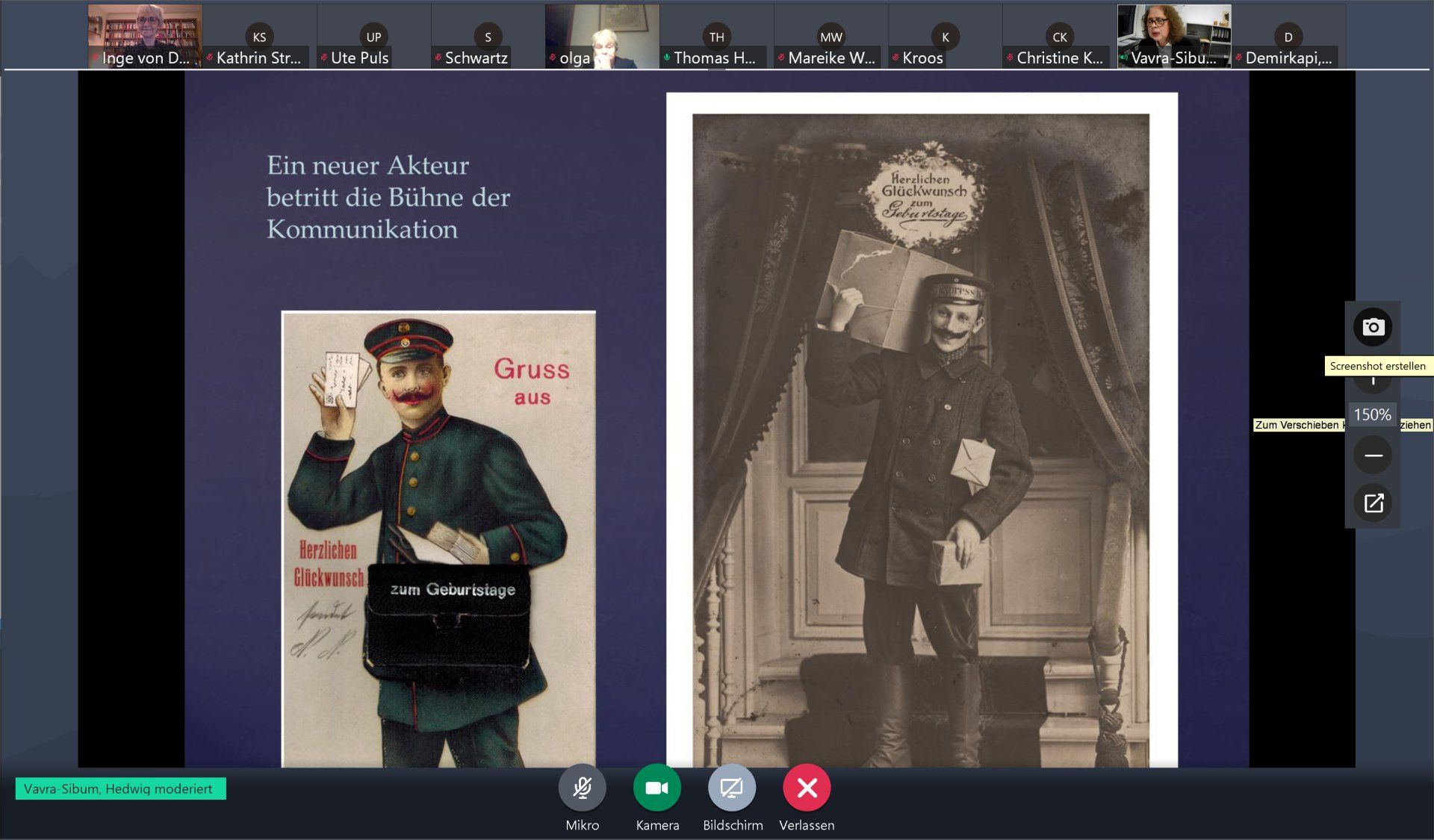Viewport: 1434px width, 840px height.
Task: Turn off camera with the Kamera button
Action: [x=657, y=788]
